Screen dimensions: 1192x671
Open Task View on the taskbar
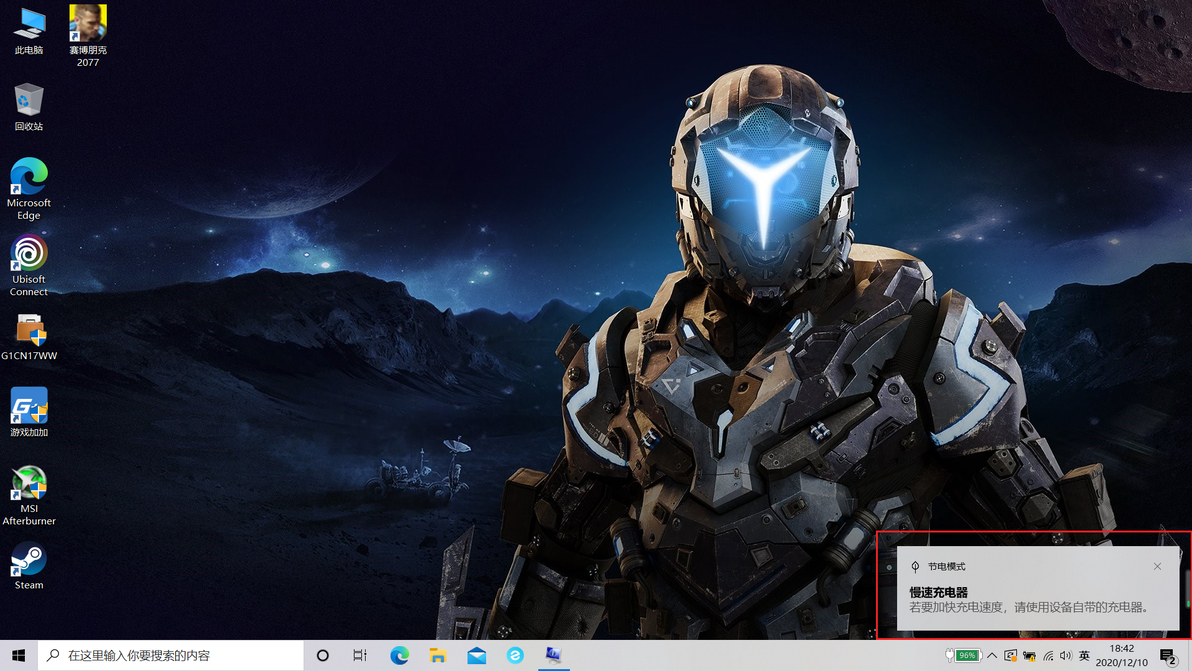[x=360, y=655]
